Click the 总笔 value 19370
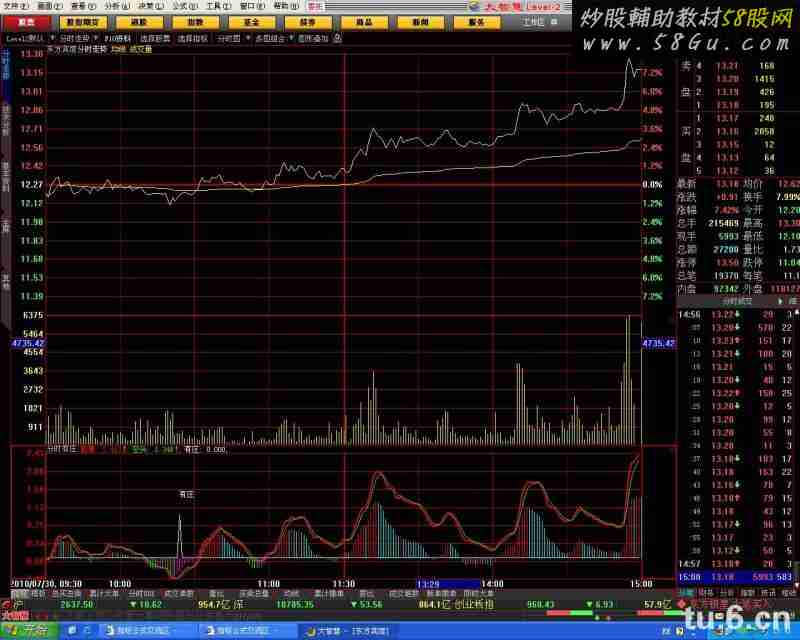This screenshot has height=640, width=800. [725, 276]
